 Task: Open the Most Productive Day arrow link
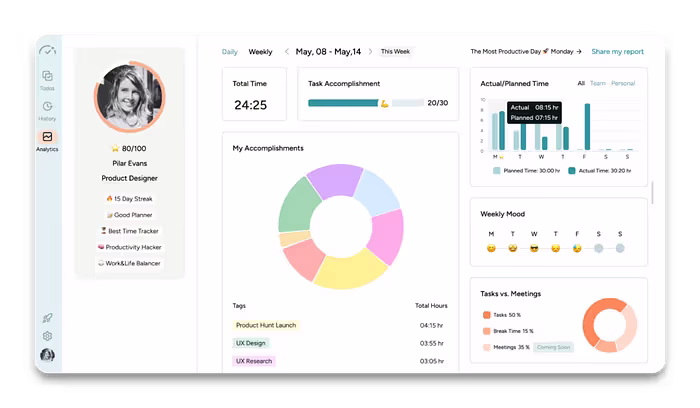click(578, 51)
